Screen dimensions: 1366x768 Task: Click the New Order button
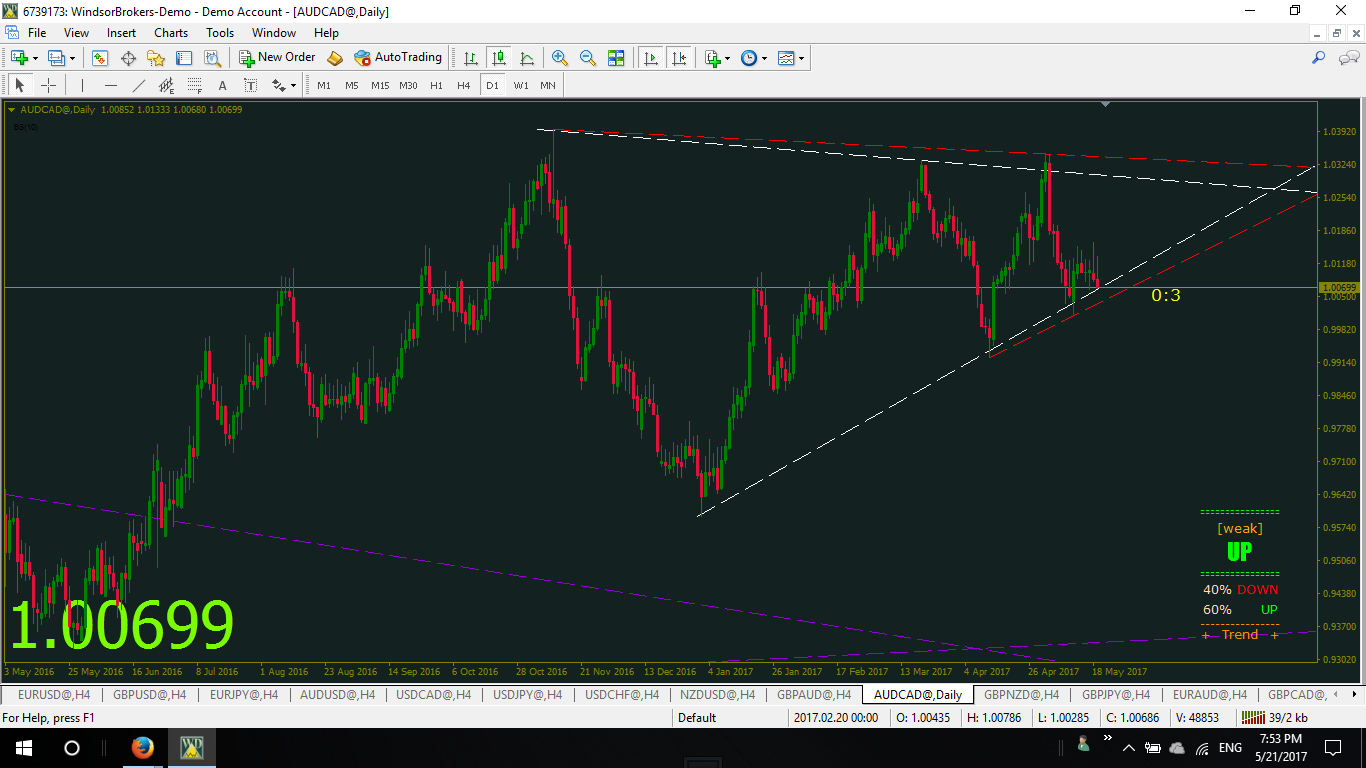pyautogui.click(x=277, y=58)
